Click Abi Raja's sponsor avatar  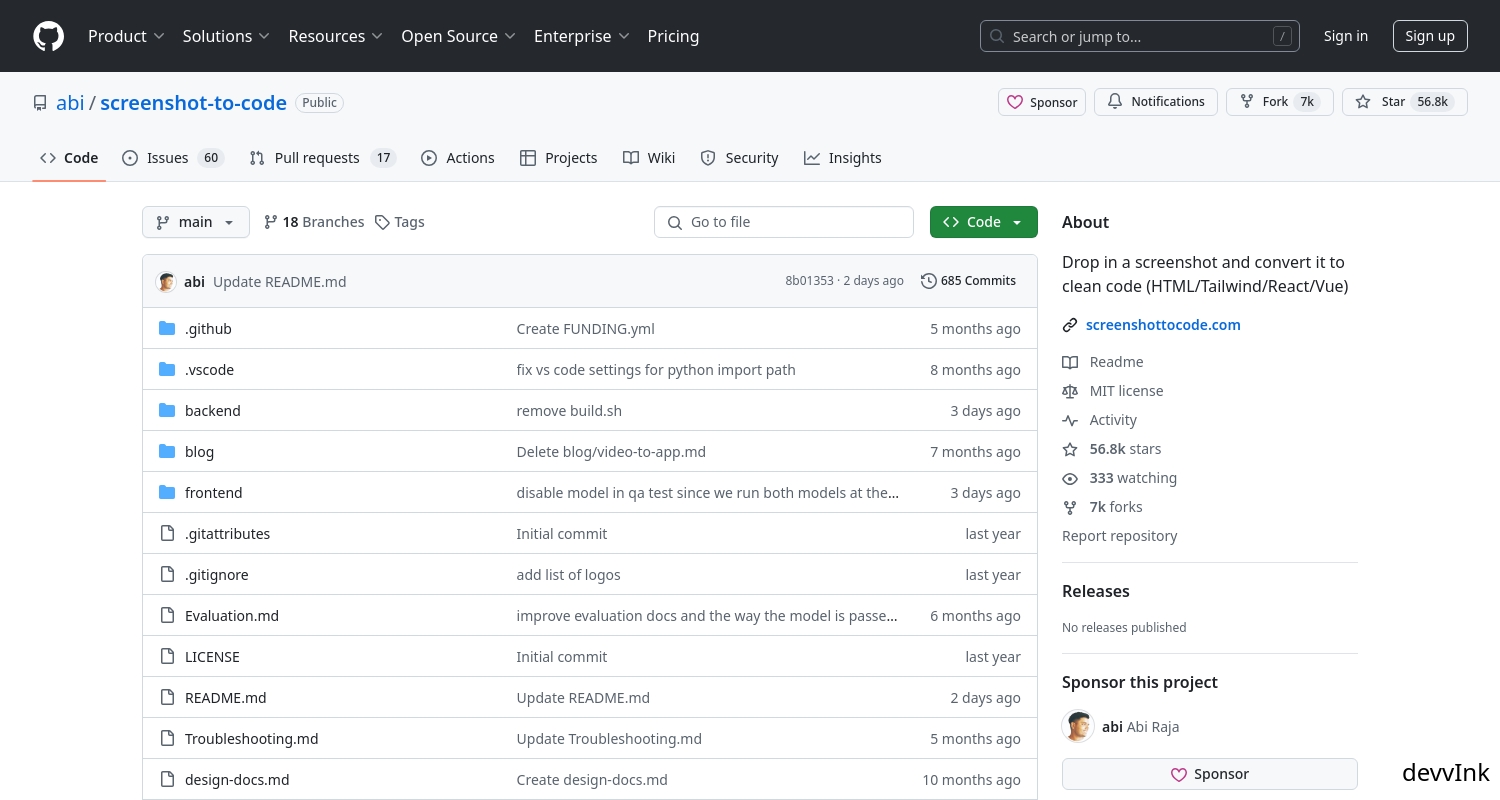(1078, 726)
